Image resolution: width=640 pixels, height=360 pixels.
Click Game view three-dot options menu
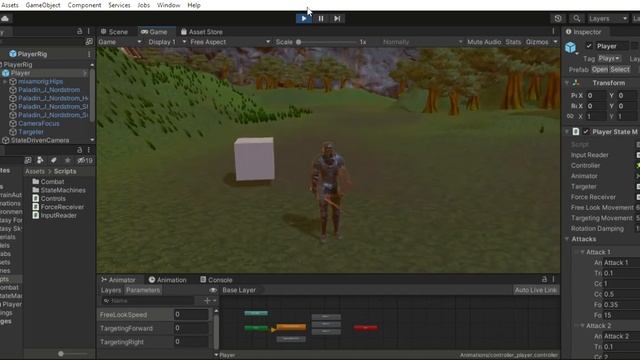[x=553, y=31]
